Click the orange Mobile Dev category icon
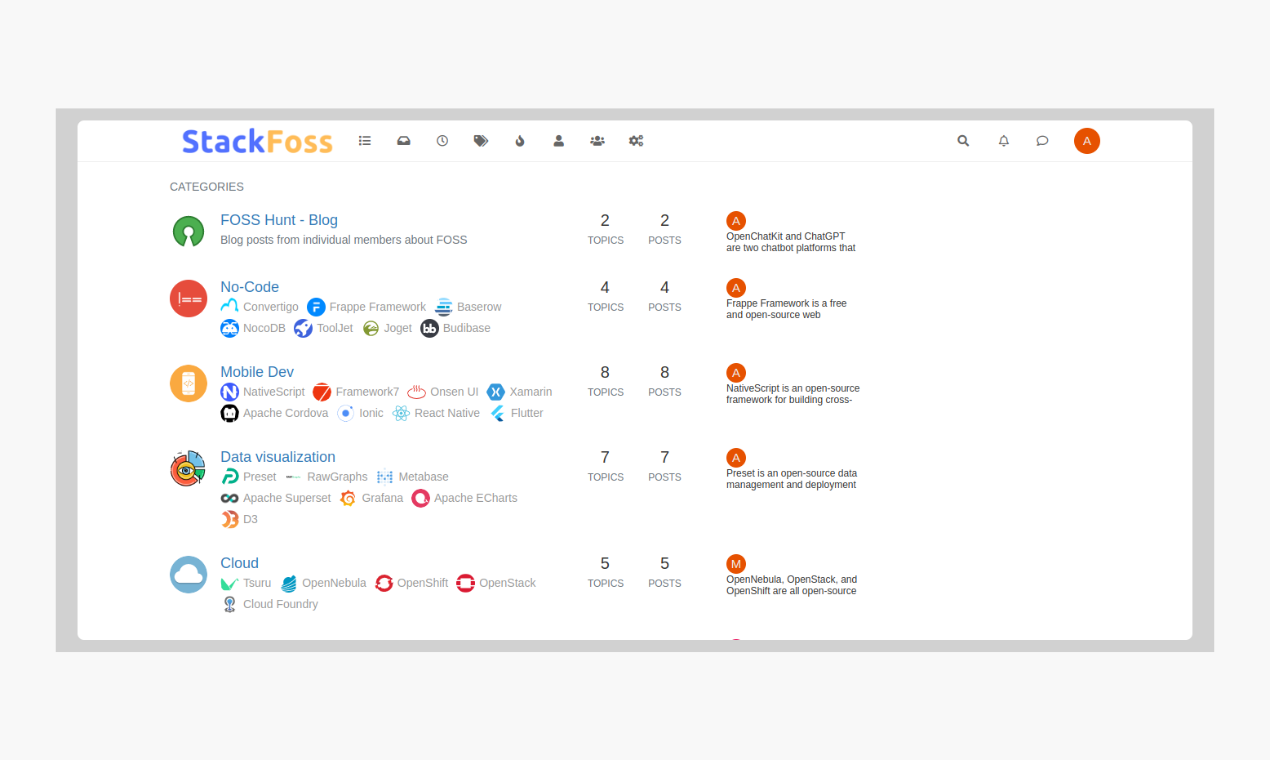 (188, 383)
